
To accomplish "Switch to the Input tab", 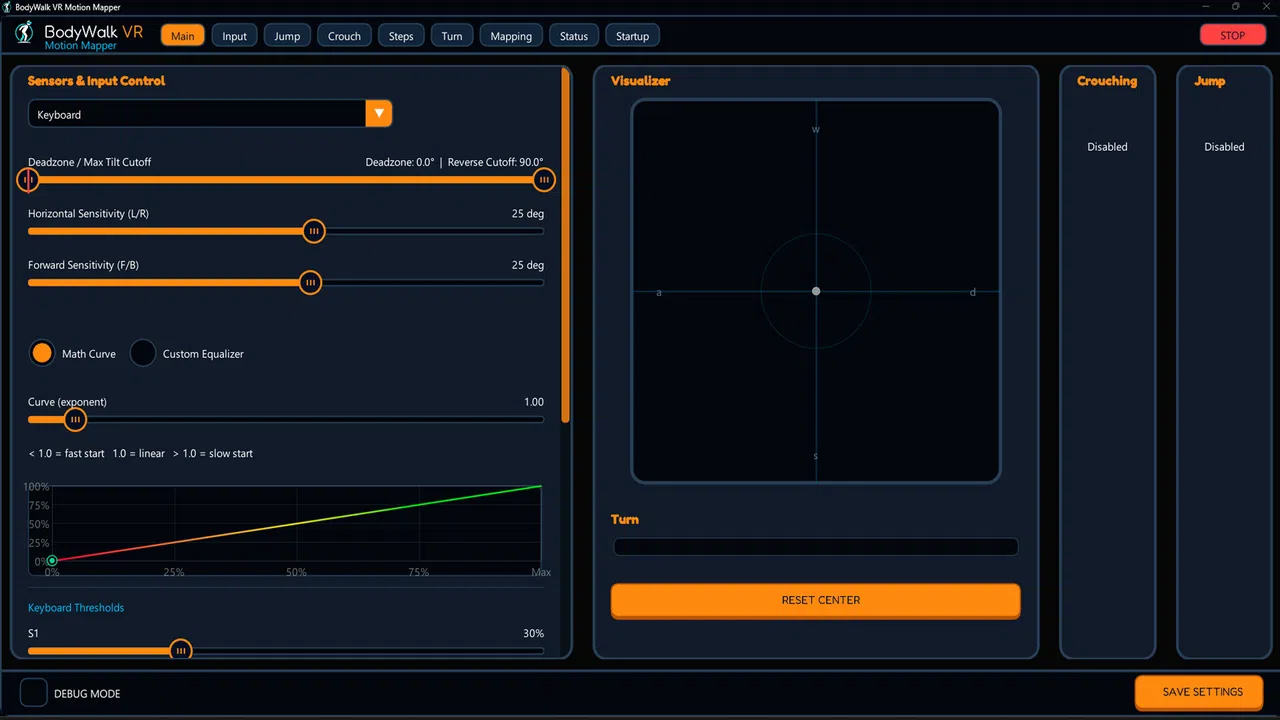I will tap(235, 36).
